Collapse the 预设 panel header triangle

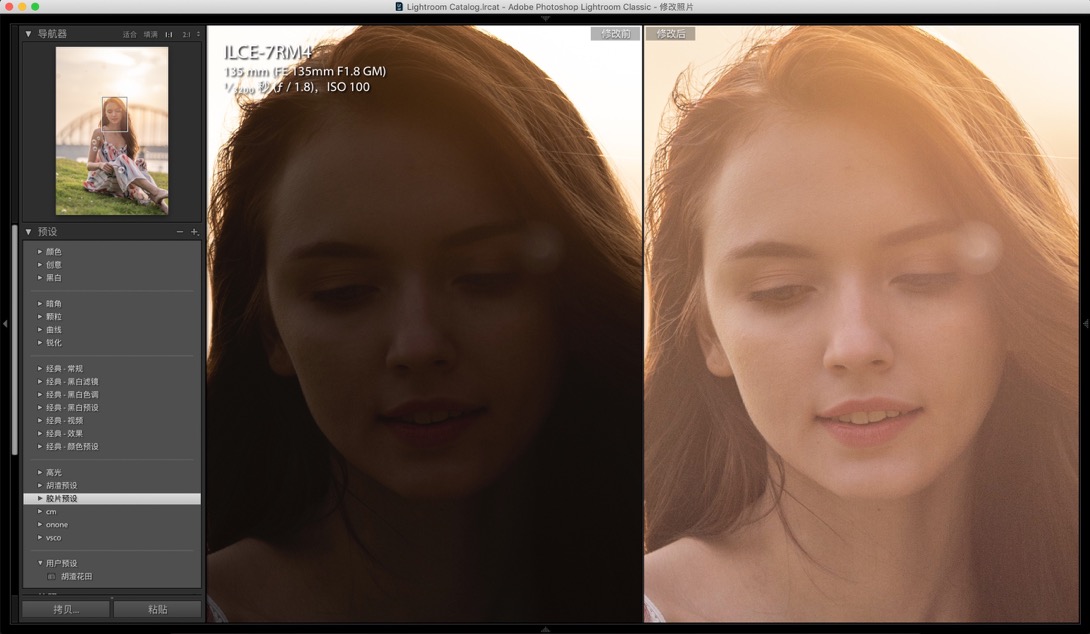click(x=29, y=231)
